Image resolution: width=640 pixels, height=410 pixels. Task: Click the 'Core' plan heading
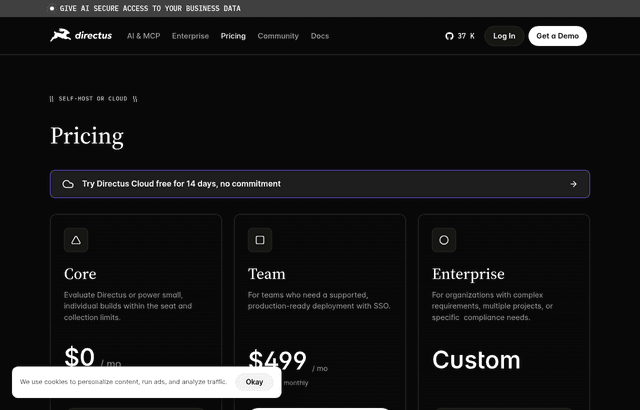pos(80,274)
